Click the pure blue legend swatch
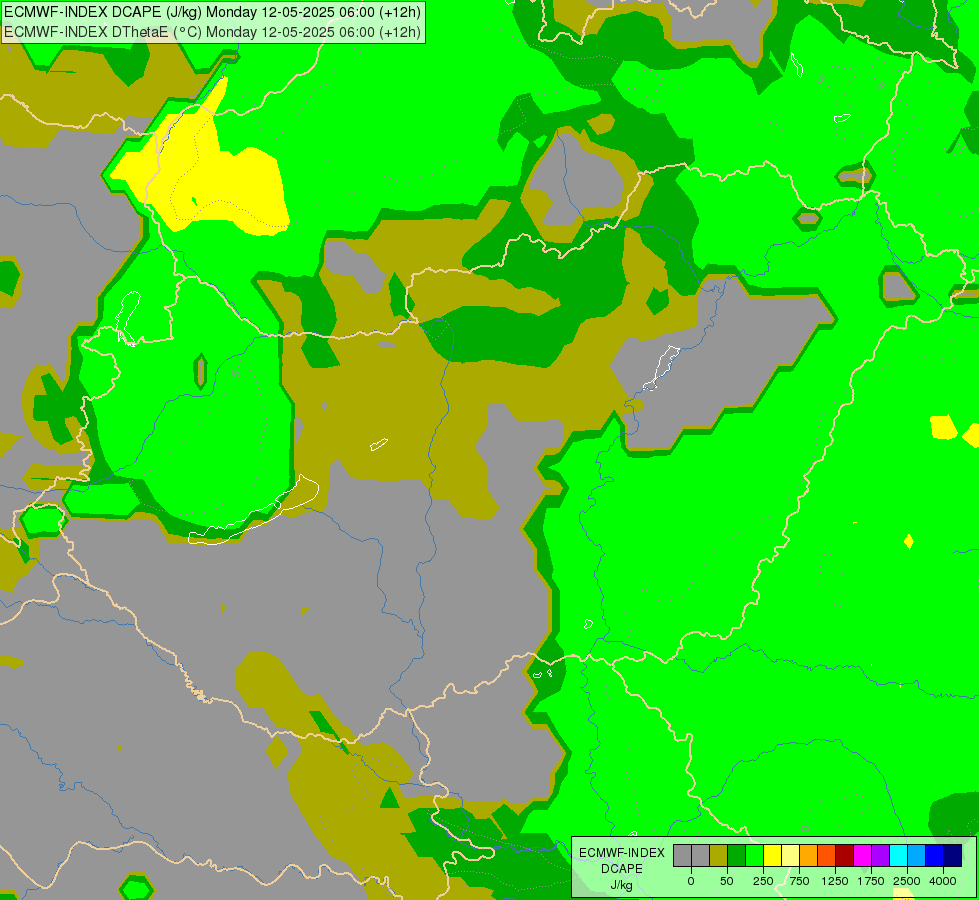The image size is (979, 900). point(935,856)
